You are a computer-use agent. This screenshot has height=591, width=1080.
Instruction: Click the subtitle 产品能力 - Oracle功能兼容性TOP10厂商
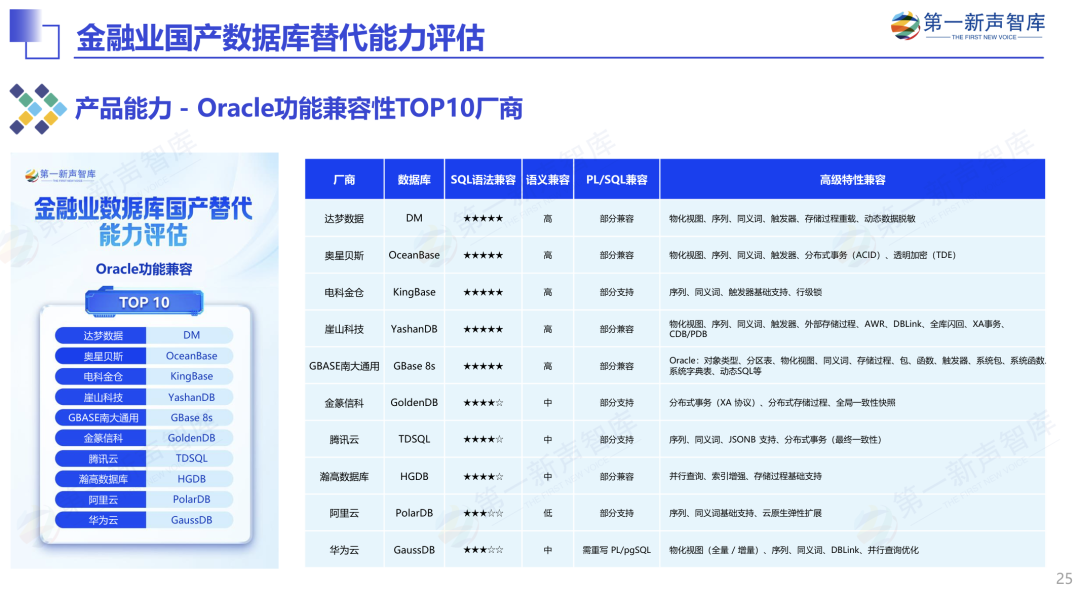click(298, 108)
